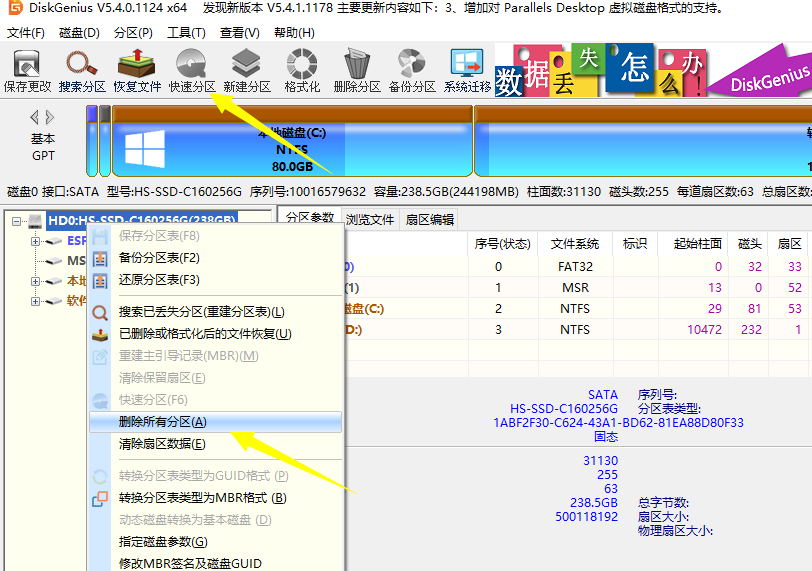Open the 帮助(H) menu
Screen dimensions: 812x571
(294, 33)
